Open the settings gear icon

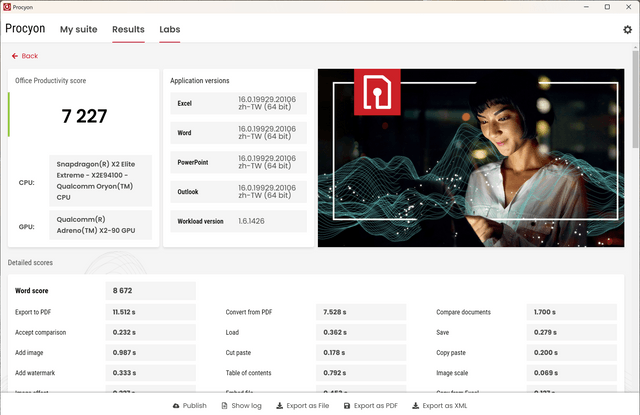coord(627,29)
